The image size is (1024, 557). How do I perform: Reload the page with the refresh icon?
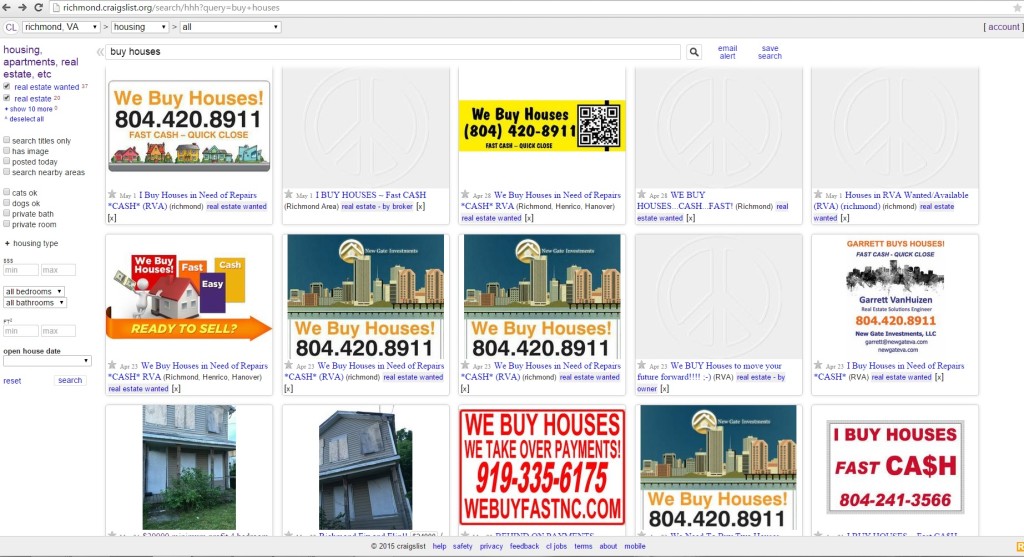click(x=39, y=7)
